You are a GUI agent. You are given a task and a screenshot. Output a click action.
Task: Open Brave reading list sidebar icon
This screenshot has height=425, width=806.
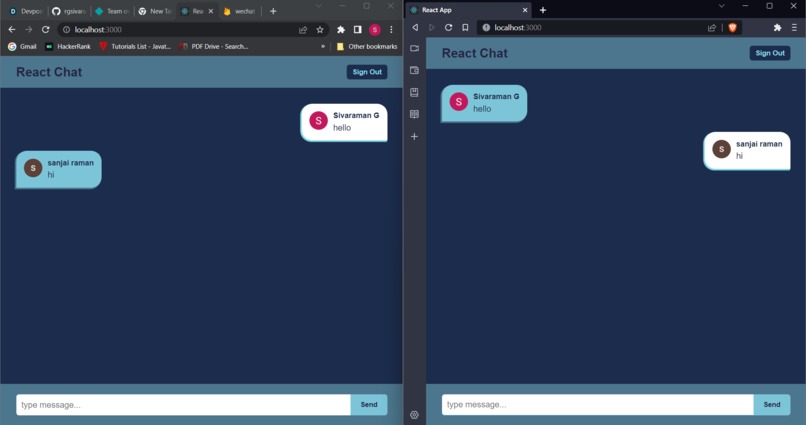click(x=414, y=114)
